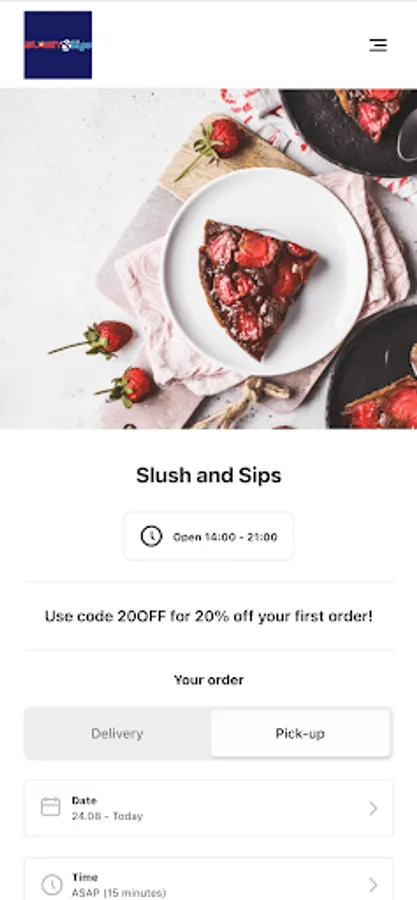Open the hamburger menu icon
Viewport: 417px width, 900px height.
tap(377, 45)
